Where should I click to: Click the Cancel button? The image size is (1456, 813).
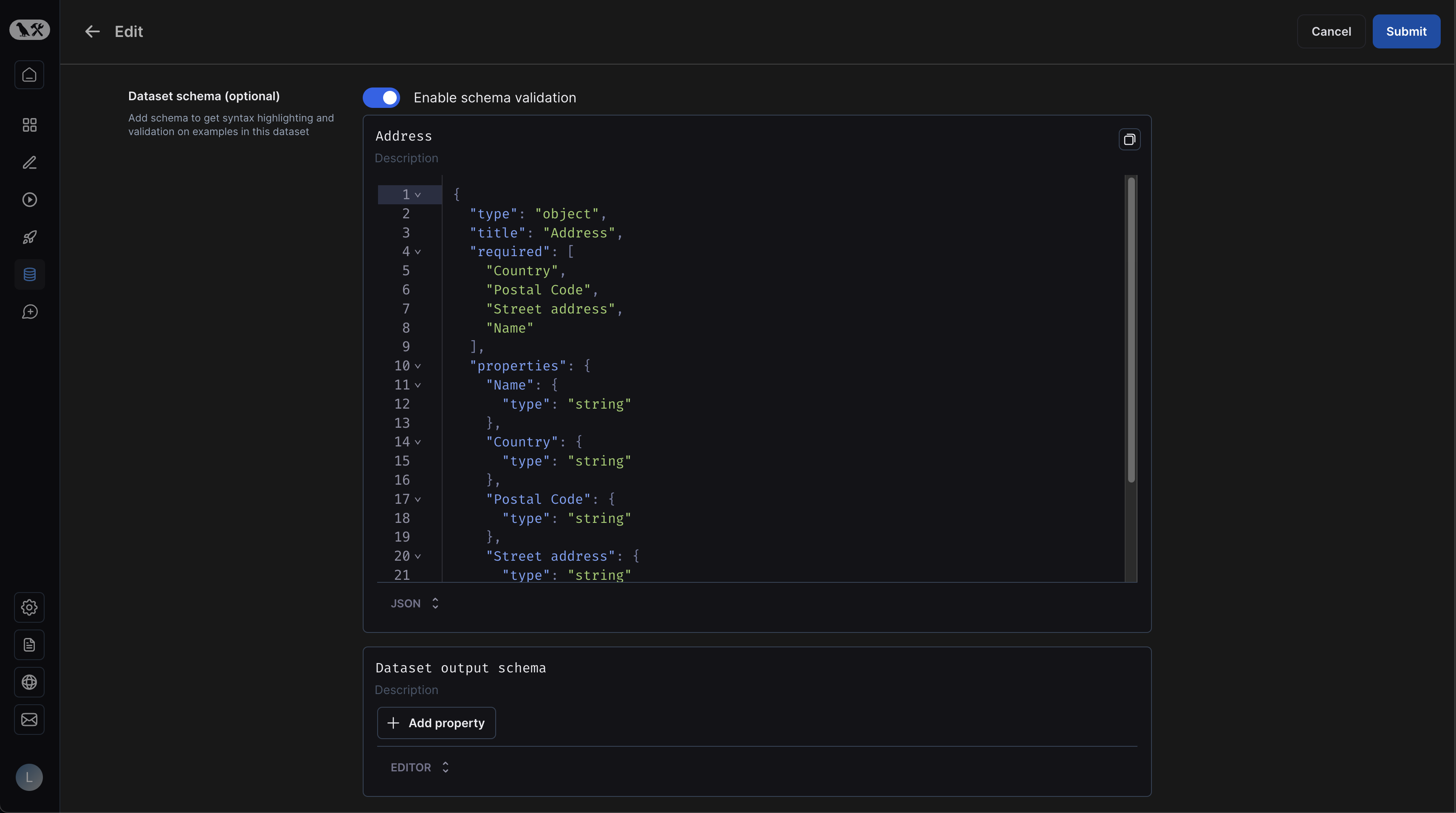point(1331,32)
